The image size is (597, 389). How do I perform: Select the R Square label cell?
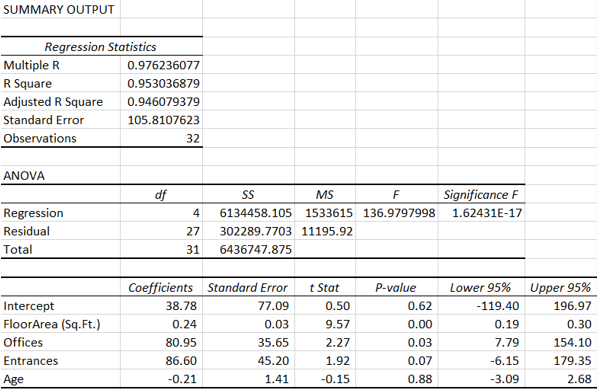[27, 83]
